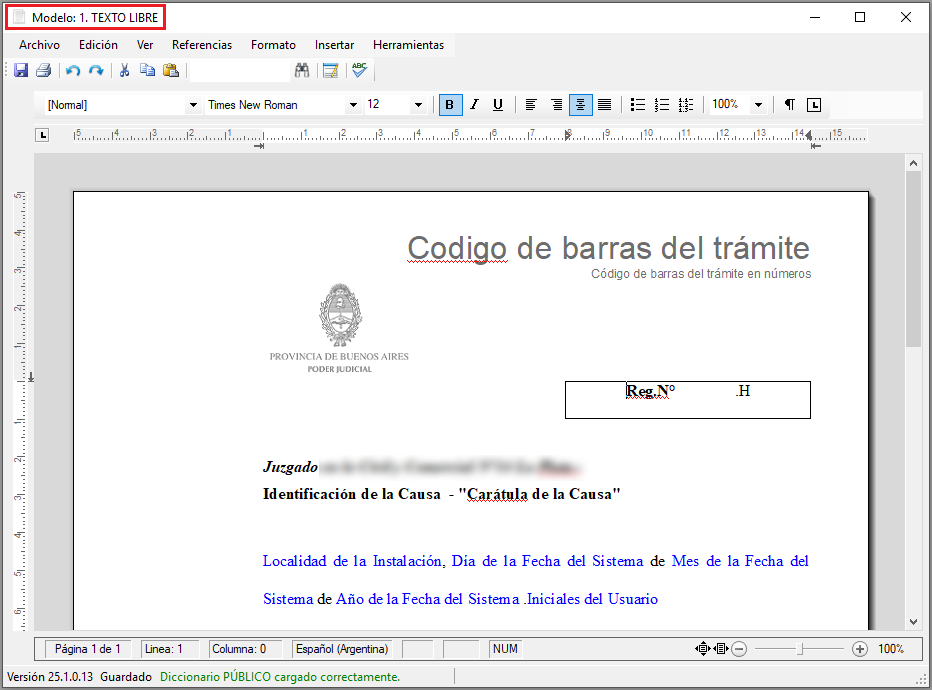Open the [Normal] style dropdown
The height and width of the screenshot is (690, 932).
click(193, 105)
